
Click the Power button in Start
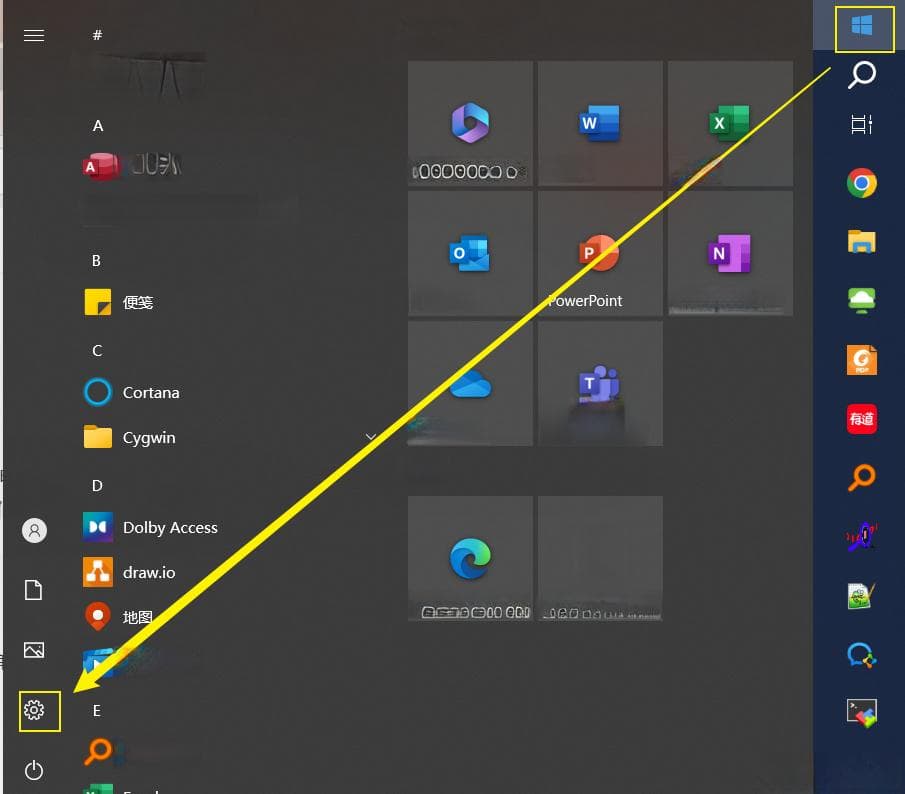tap(34, 770)
